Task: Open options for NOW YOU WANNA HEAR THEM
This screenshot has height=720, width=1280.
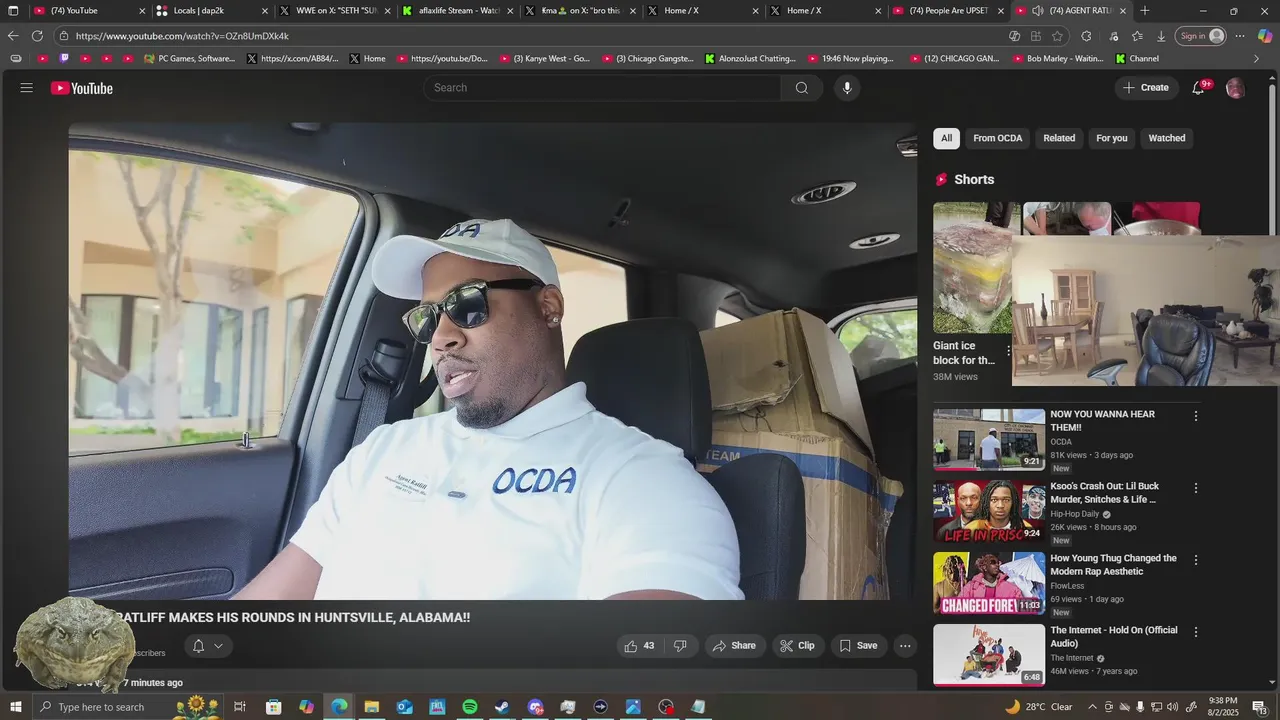Action: point(1195,416)
